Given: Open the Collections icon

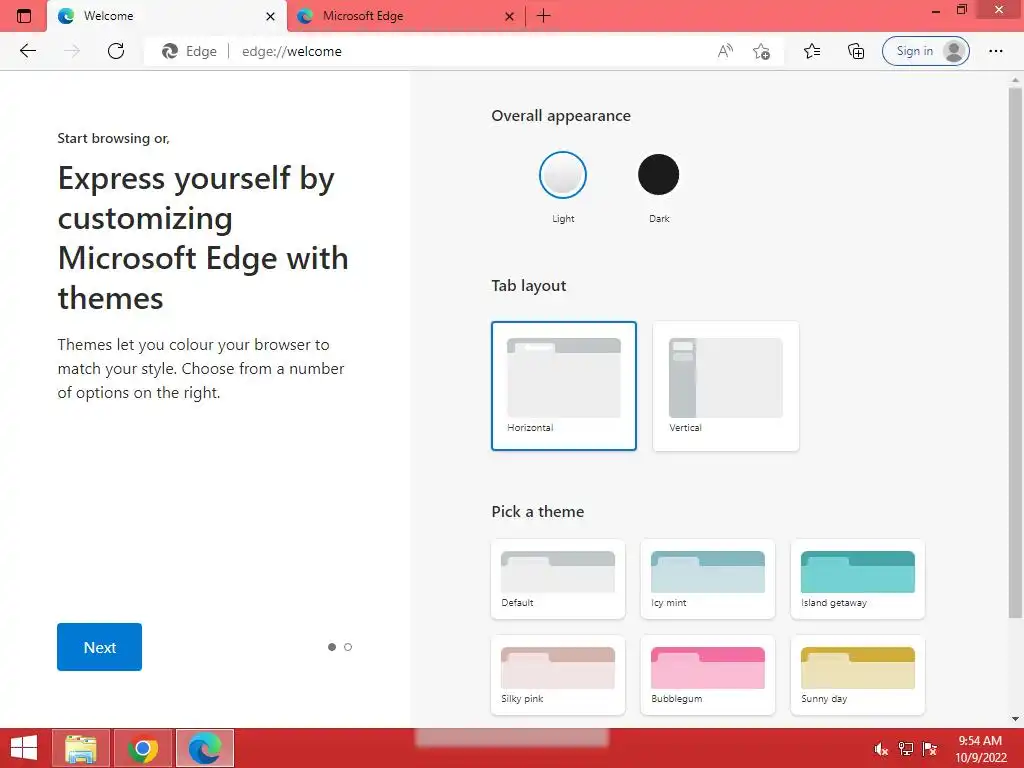Looking at the screenshot, I should point(856,51).
